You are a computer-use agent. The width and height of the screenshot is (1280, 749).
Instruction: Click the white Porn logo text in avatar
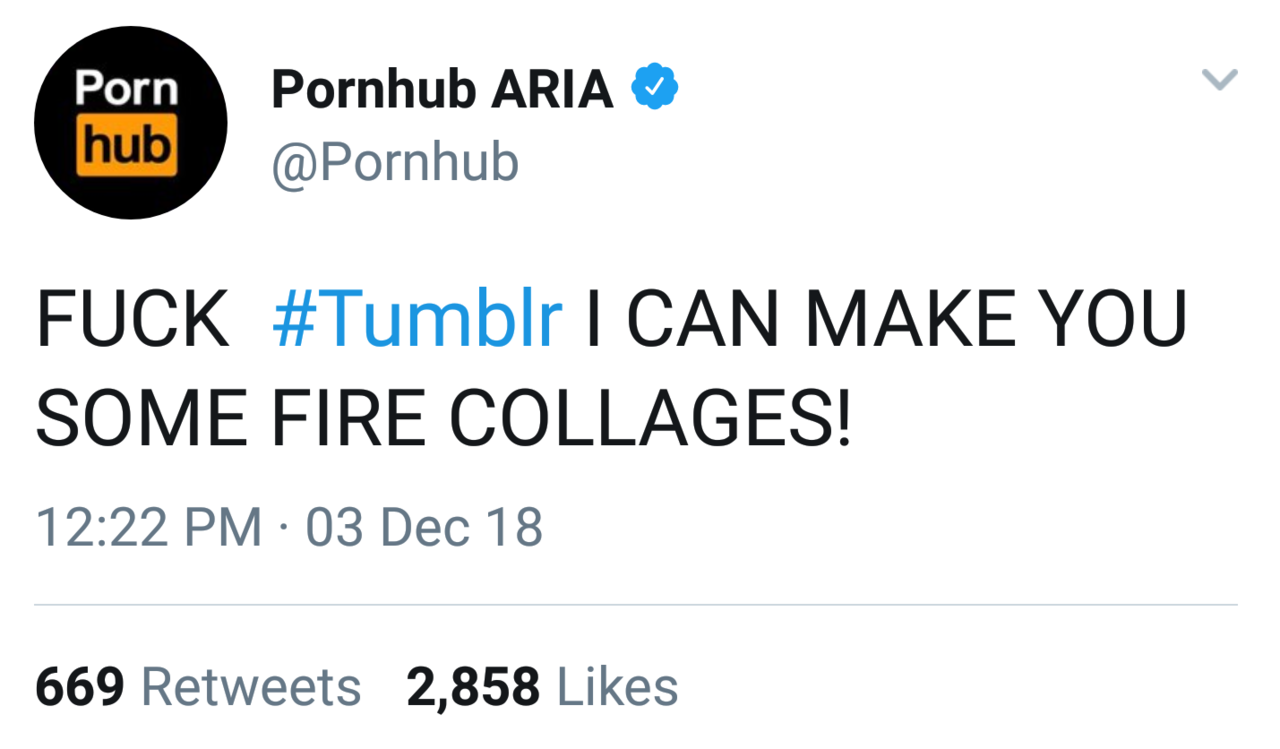click(x=127, y=89)
